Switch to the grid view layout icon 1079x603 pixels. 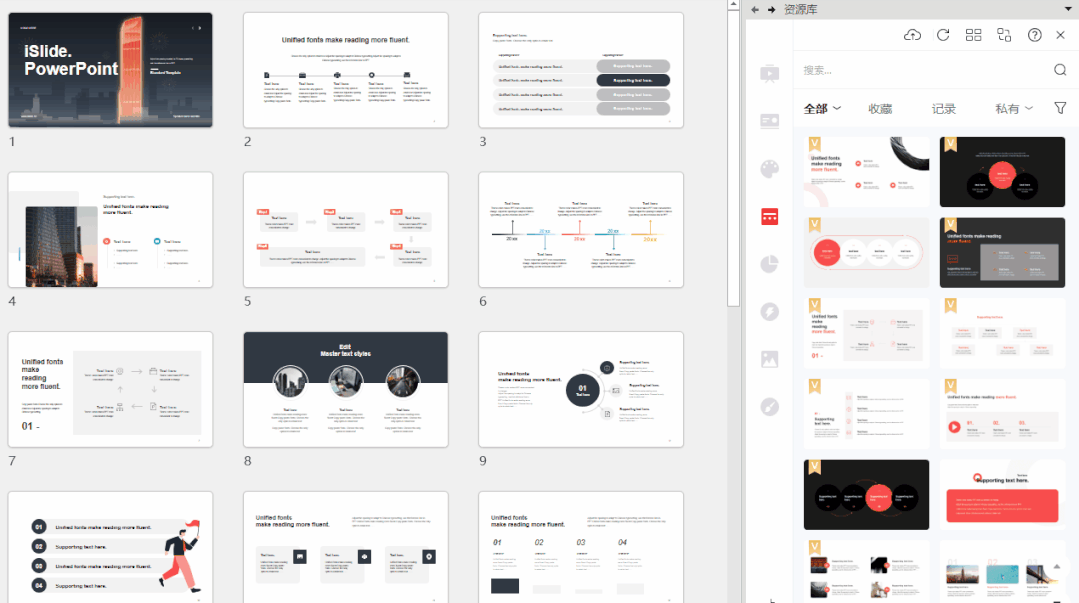click(973, 35)
